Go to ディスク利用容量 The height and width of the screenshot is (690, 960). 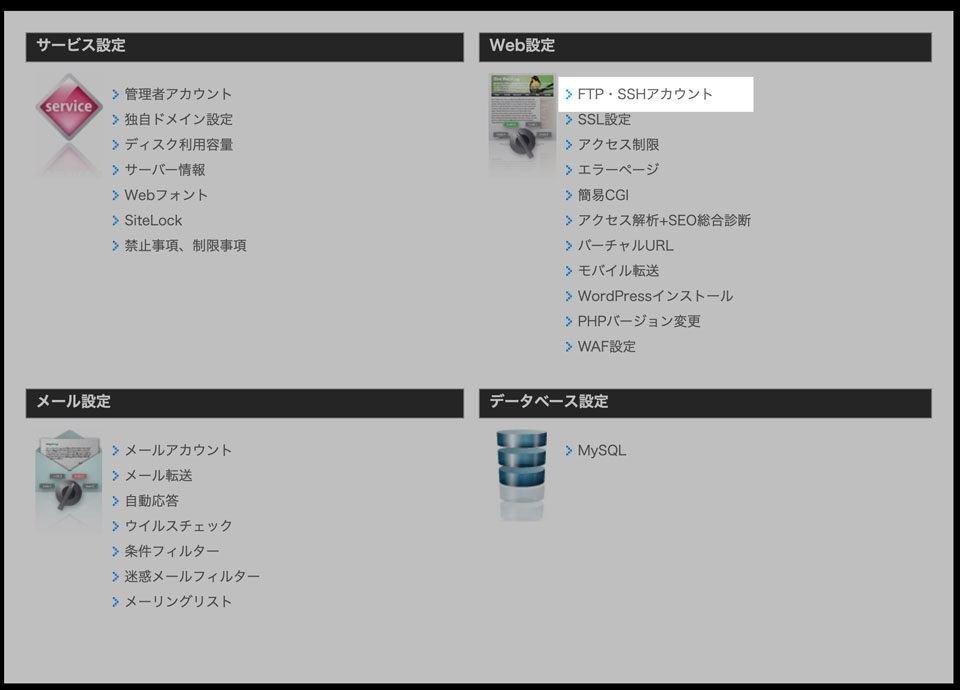point(178,144)
